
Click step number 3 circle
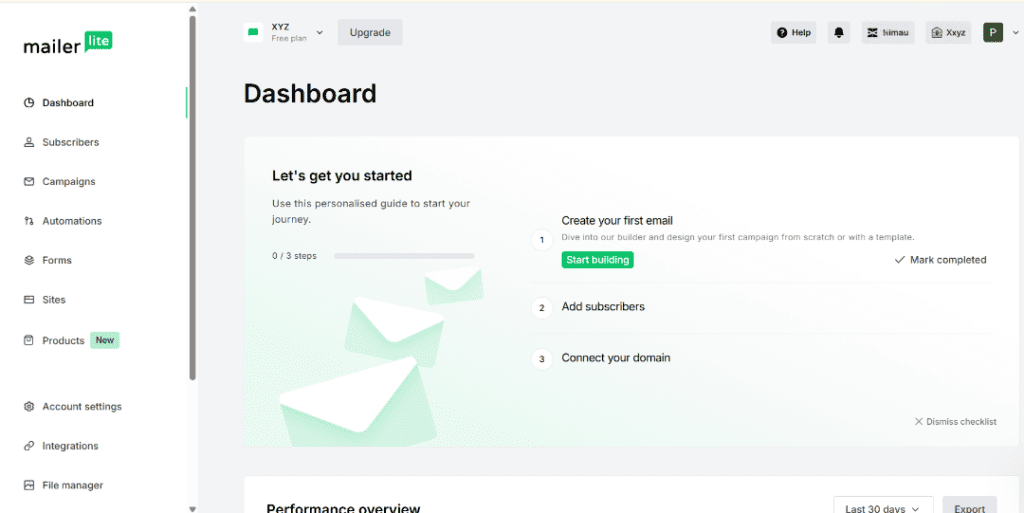541,359
